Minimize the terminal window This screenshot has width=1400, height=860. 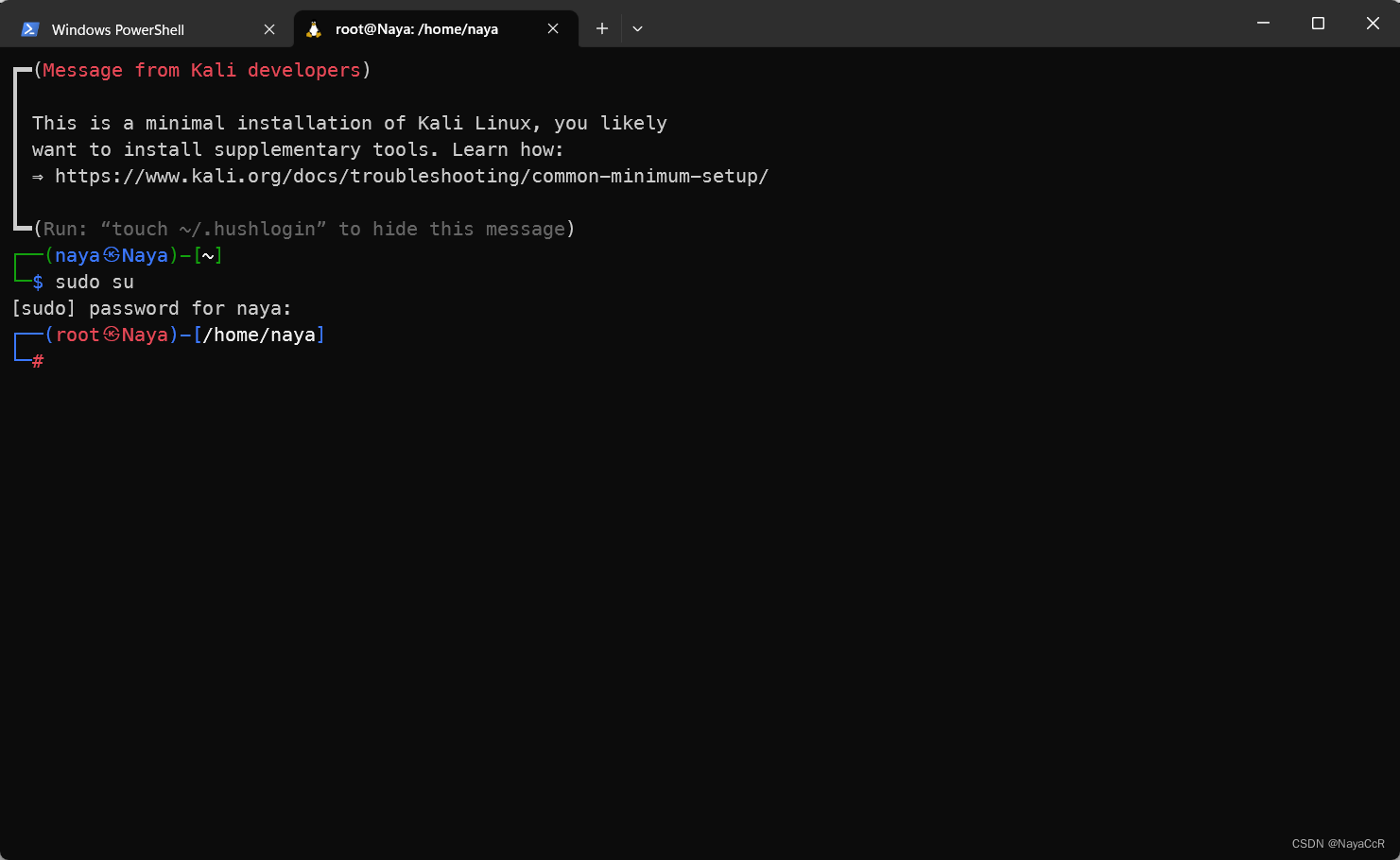pyautogui.click(x=1263, y=23)
